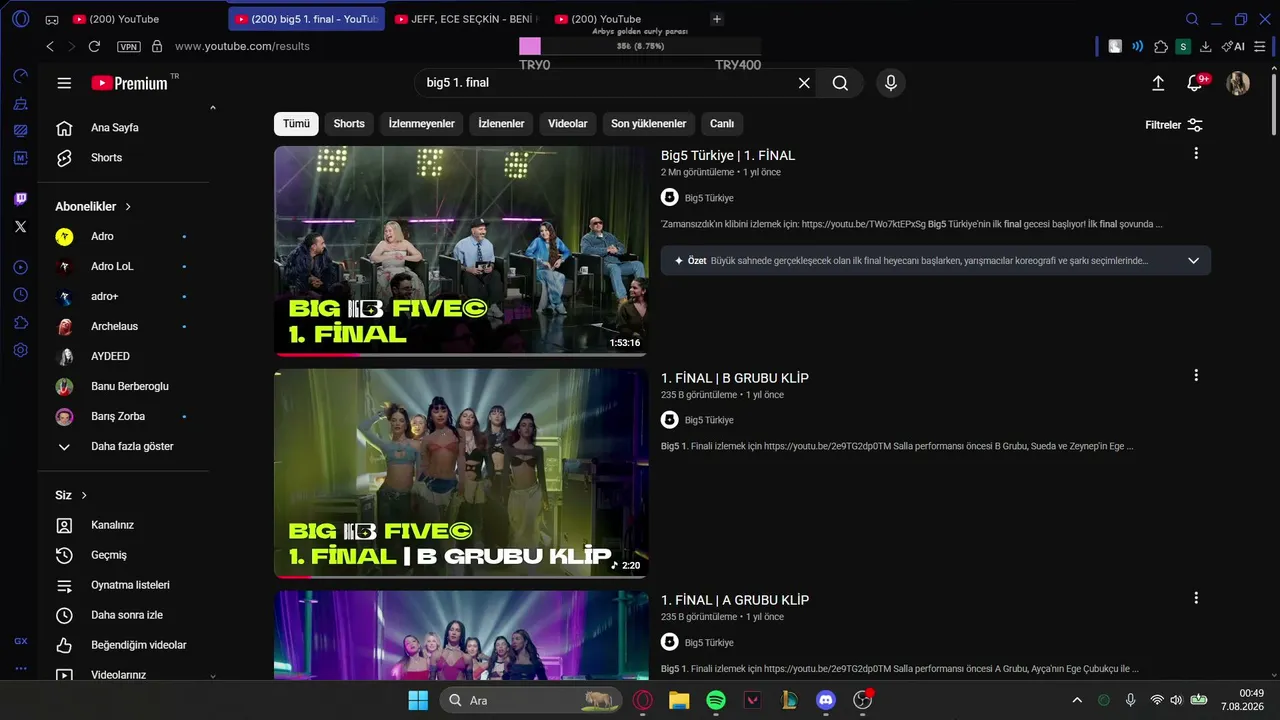Select the İzlenenler filter chip
This screenshot has height=720, width=1280.
click(x=501, y=124)
